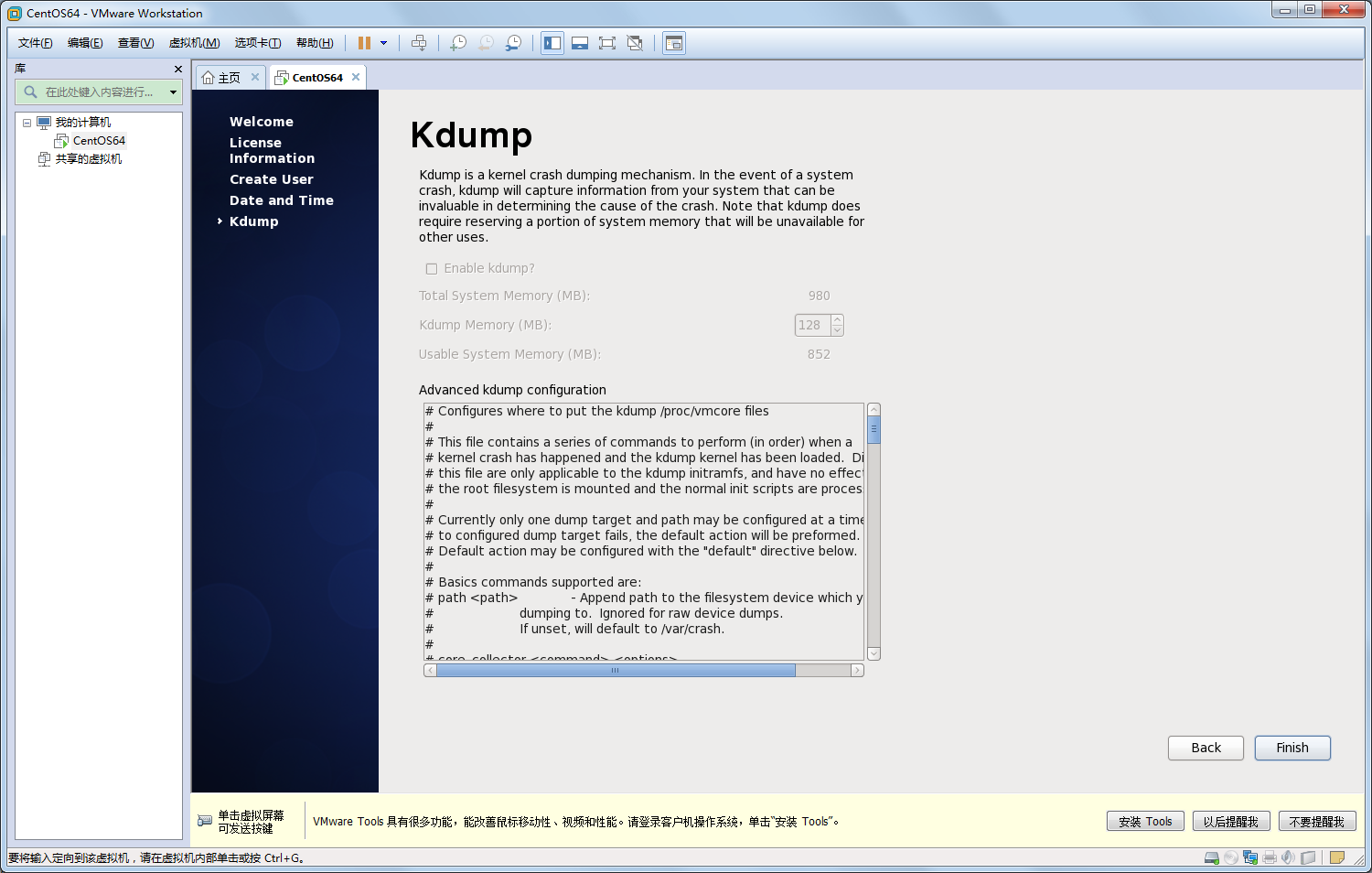The image size is (1372, 873).
Task: Close the 主页 tab
Action: (255, 77)
